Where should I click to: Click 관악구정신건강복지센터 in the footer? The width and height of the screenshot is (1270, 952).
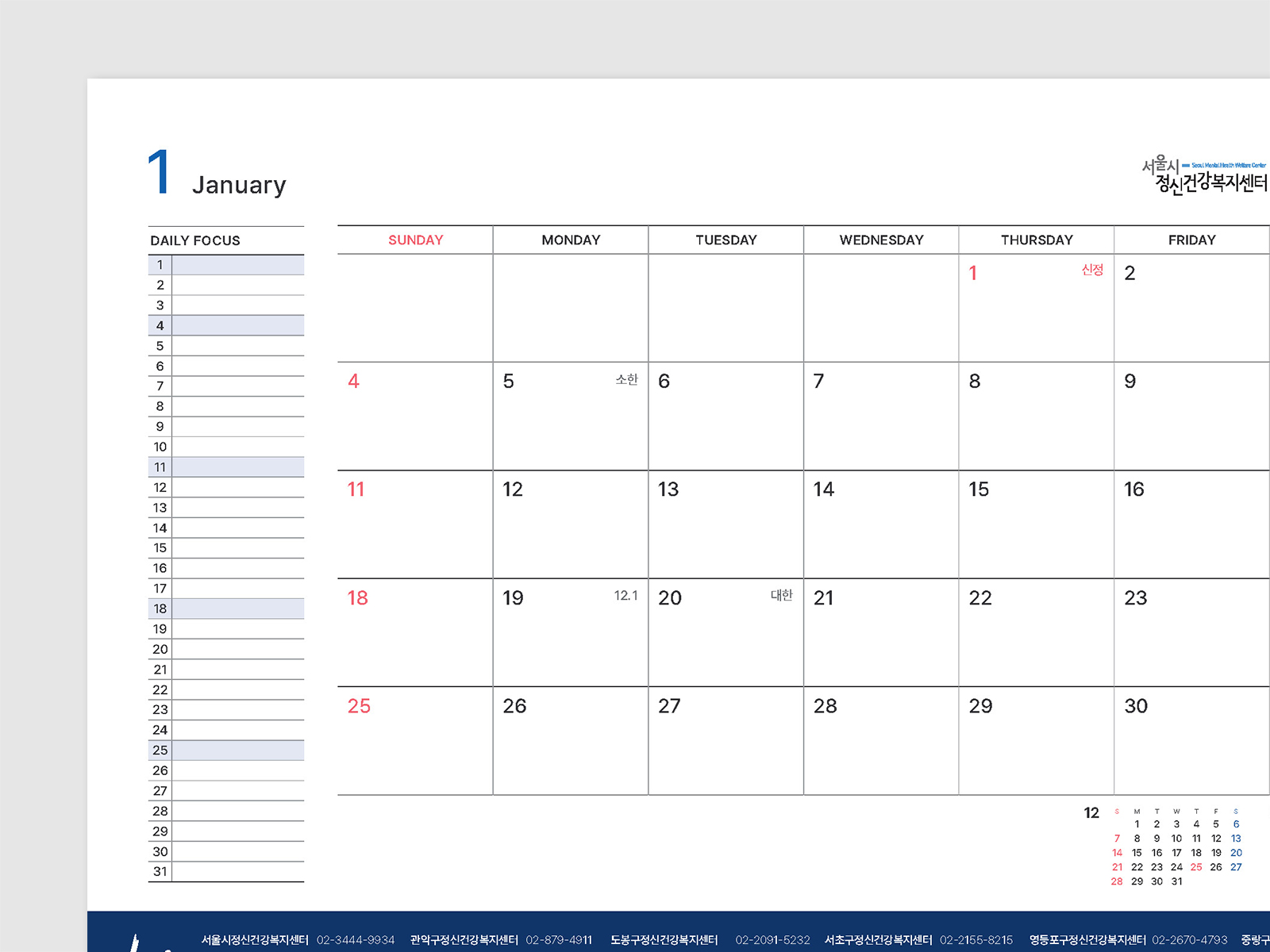[464, 940]
